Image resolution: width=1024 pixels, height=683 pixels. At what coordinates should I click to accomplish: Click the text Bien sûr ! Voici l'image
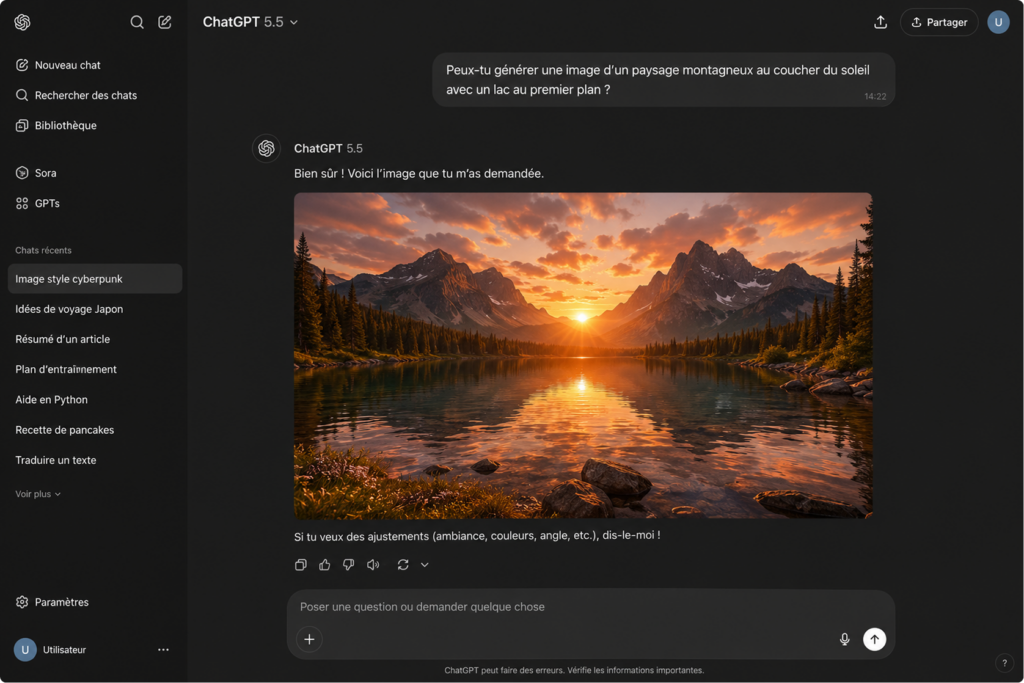click(x=419, y=173)
